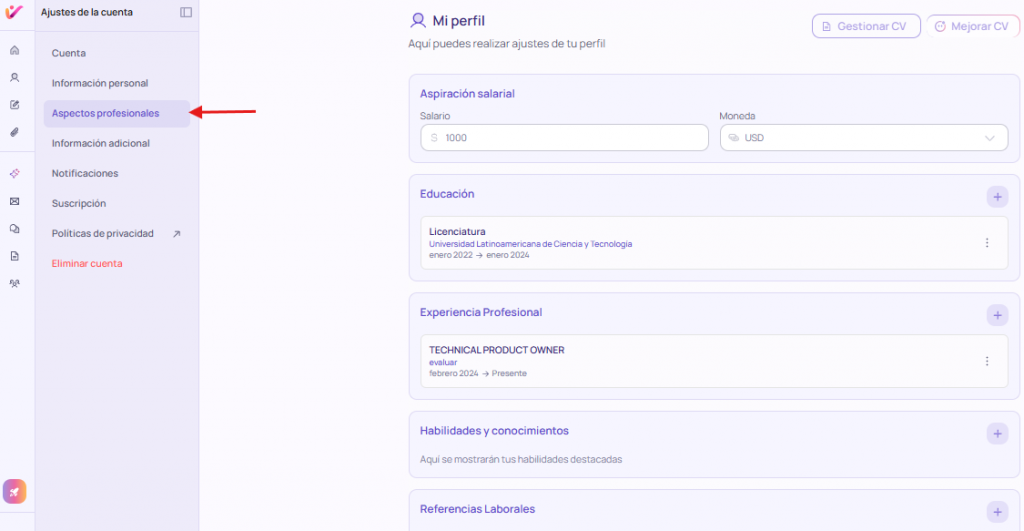Open the envelope messages icon

click(x=14, y=201)
